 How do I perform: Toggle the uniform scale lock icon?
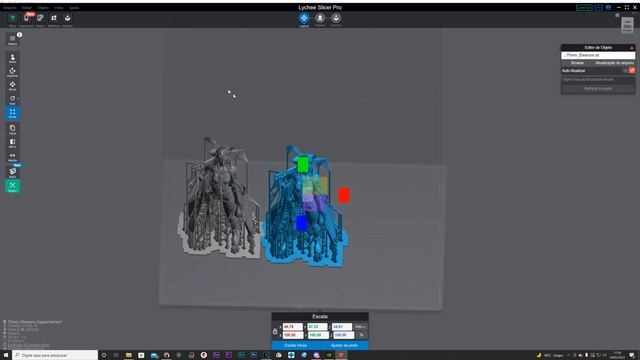pos(275,331)
